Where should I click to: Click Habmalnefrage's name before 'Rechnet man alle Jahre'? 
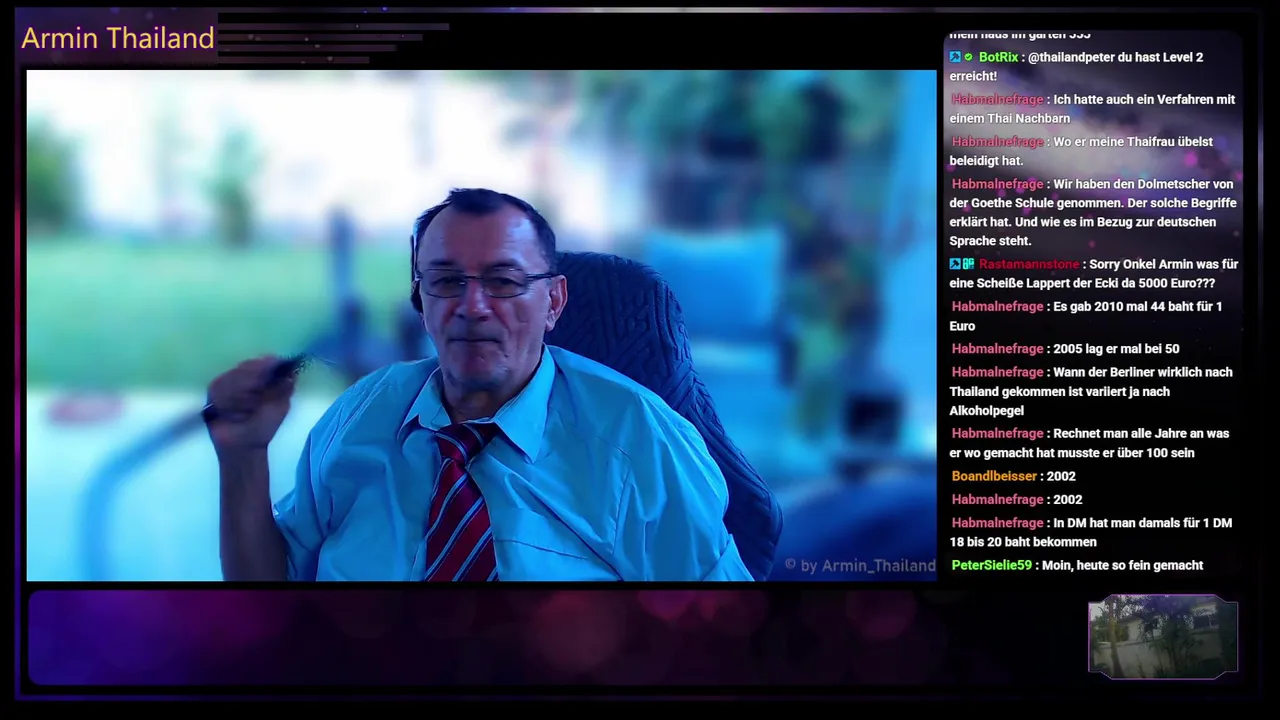997,433
